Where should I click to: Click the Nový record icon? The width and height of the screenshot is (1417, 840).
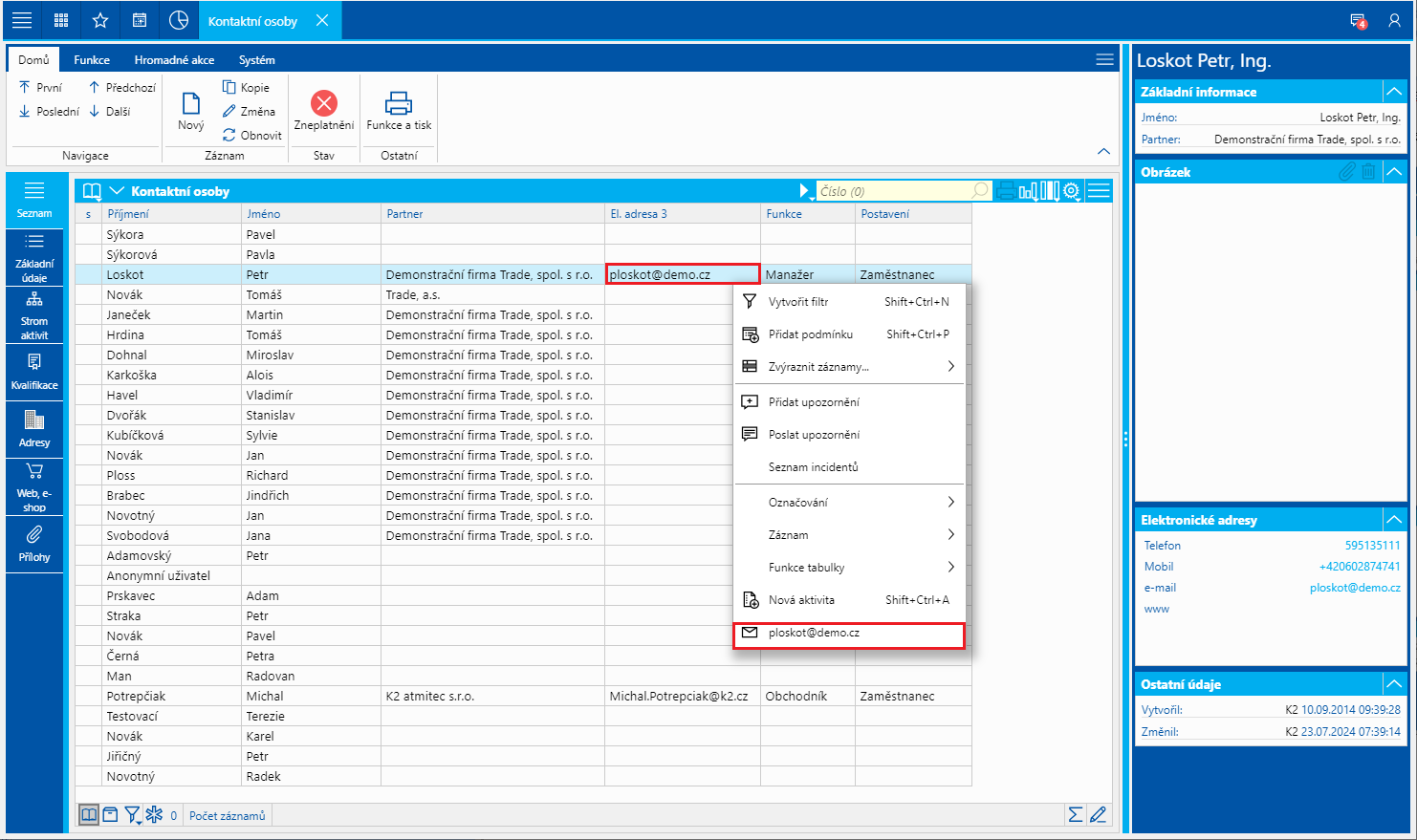pos(191,103)
